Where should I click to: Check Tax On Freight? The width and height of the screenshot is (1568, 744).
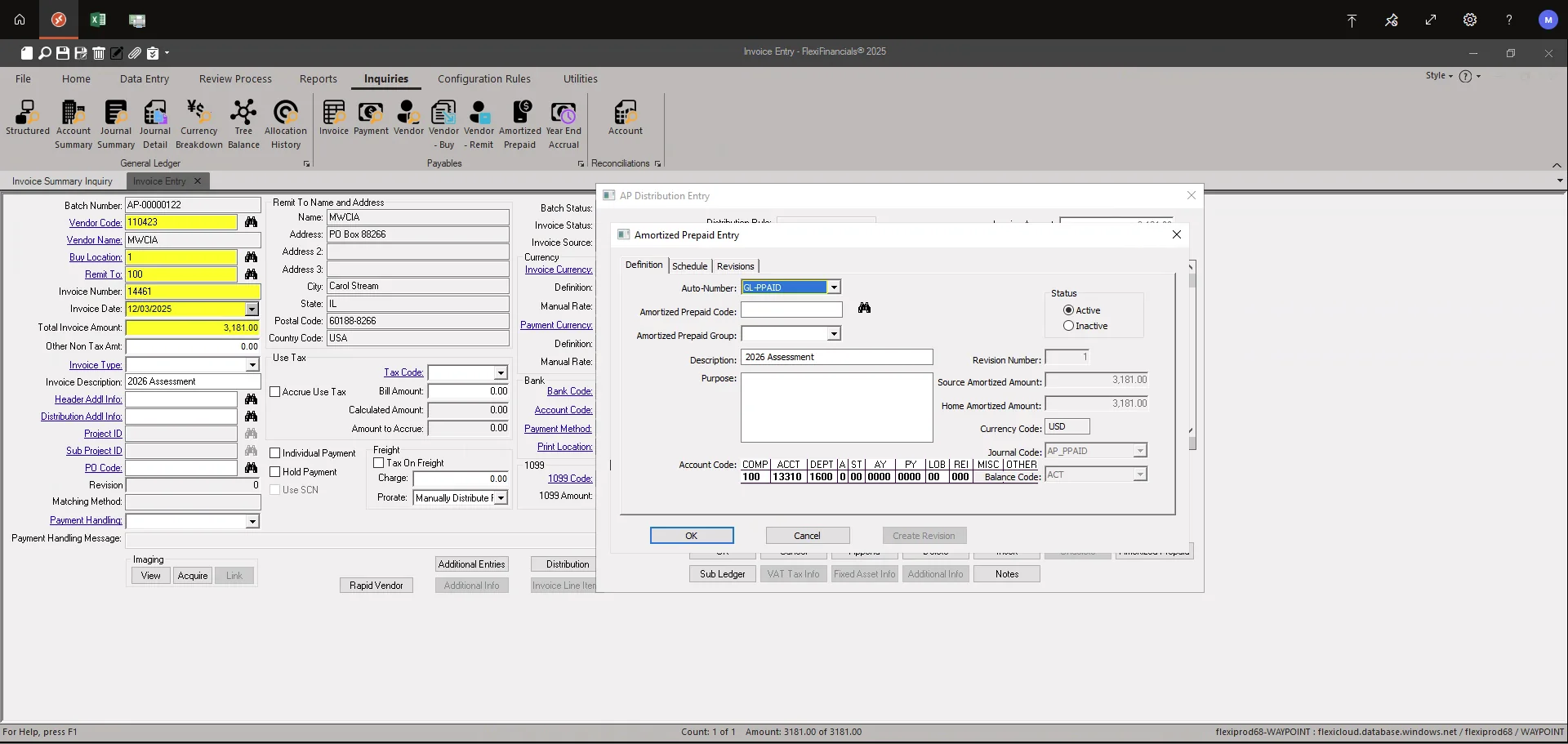pos(379,462)
